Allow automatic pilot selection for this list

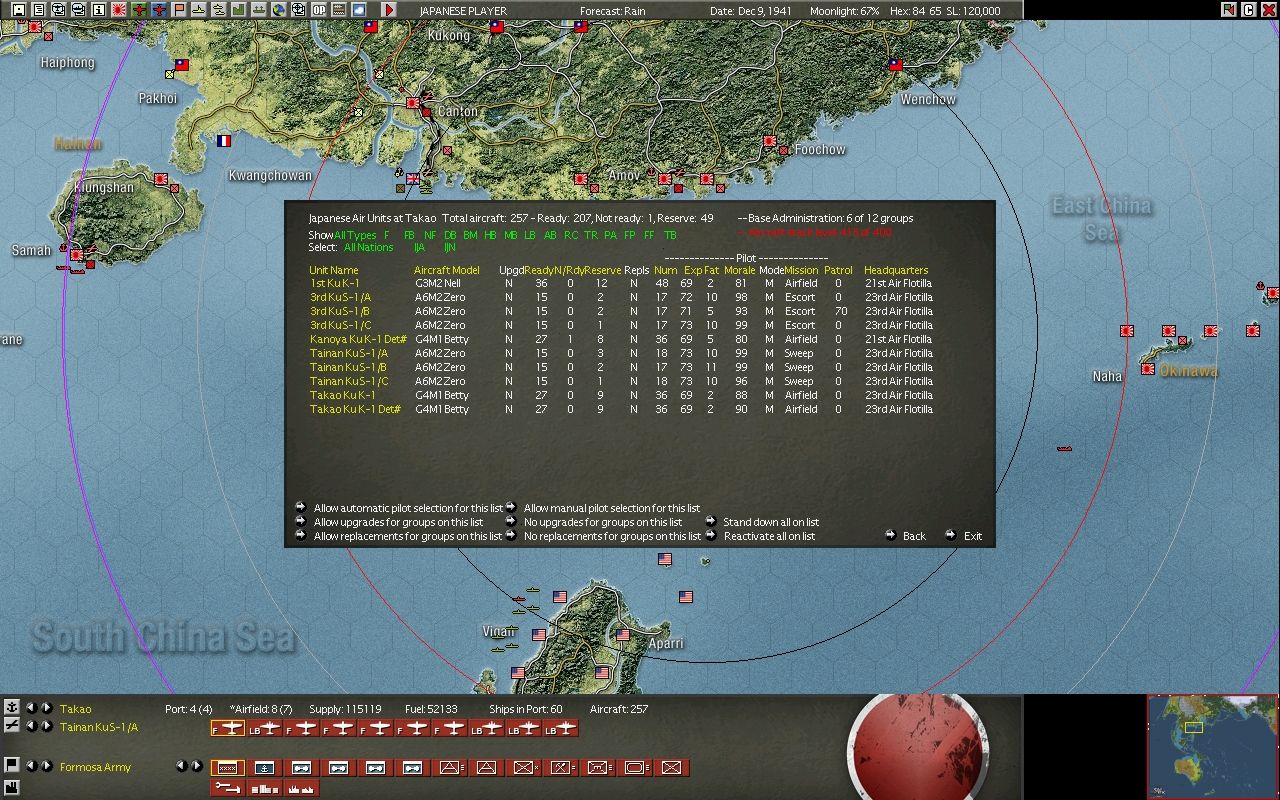coord(408,508)
